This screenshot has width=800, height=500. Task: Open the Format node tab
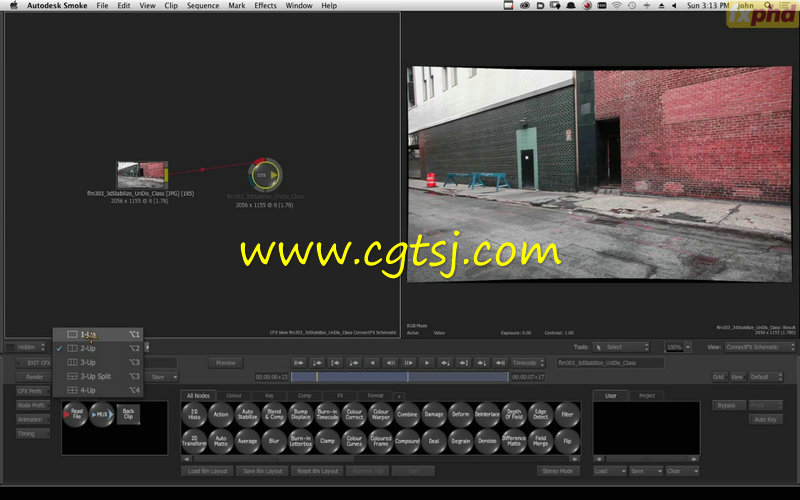click(x=375, y=396)
